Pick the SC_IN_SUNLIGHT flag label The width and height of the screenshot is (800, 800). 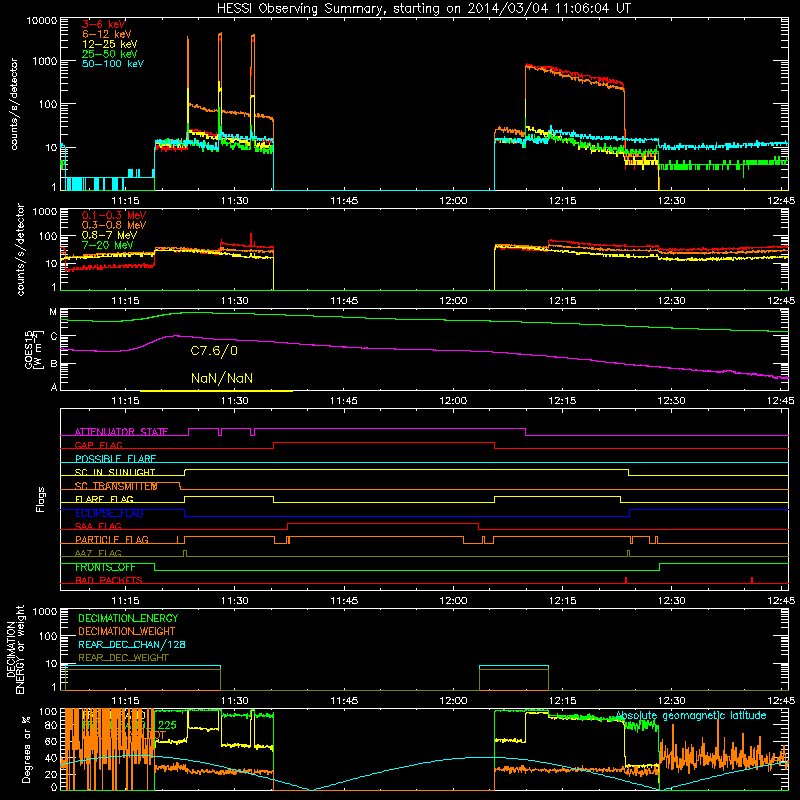[115, 472]
